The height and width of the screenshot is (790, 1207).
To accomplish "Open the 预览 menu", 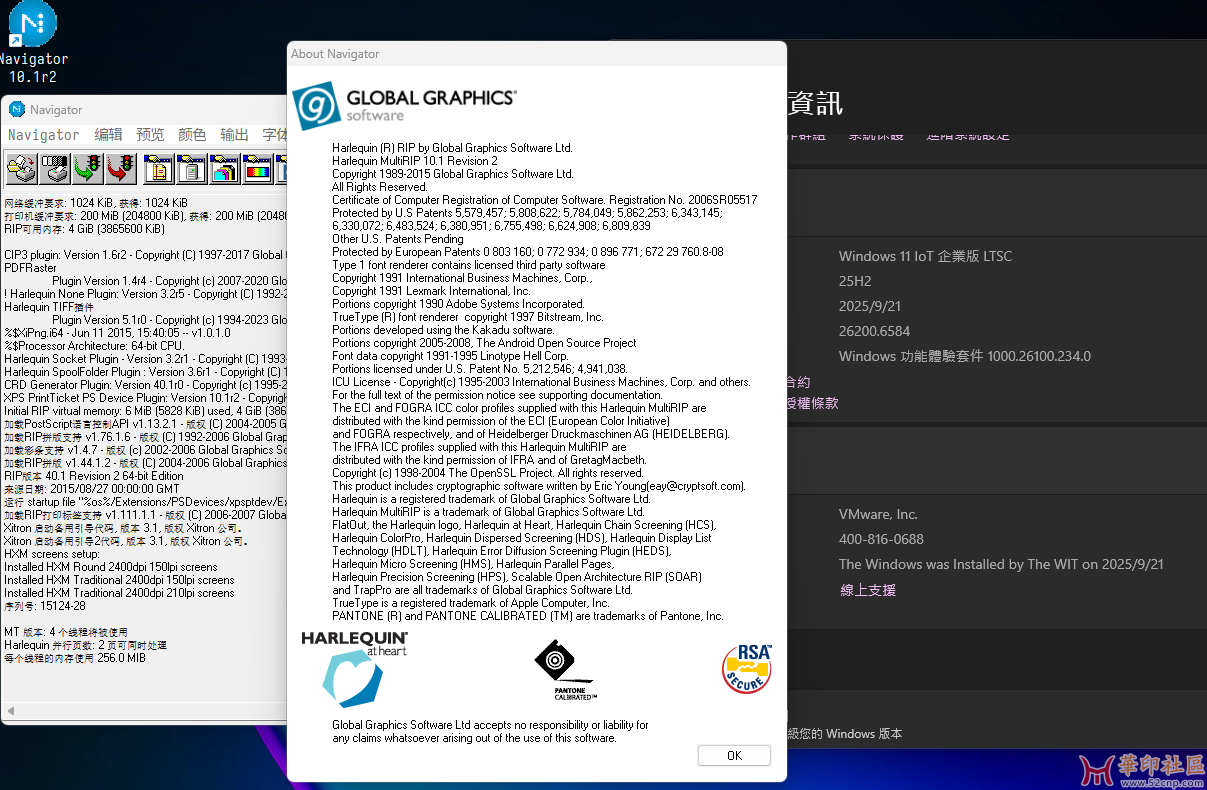I will pyautogui.click(x=150, y=135).
